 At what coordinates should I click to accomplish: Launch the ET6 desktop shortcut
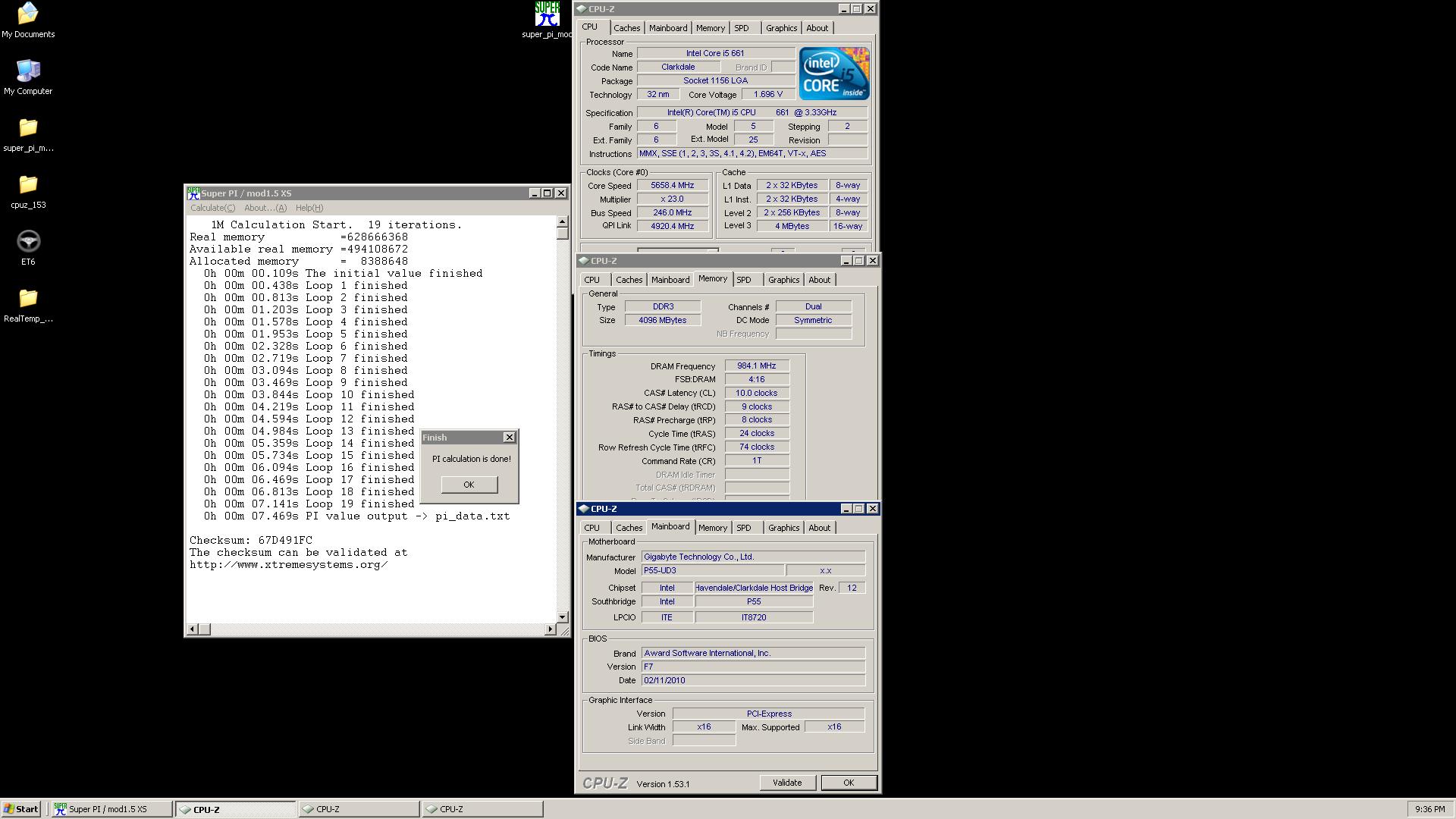pyautogui.click(x=28, y=243)
